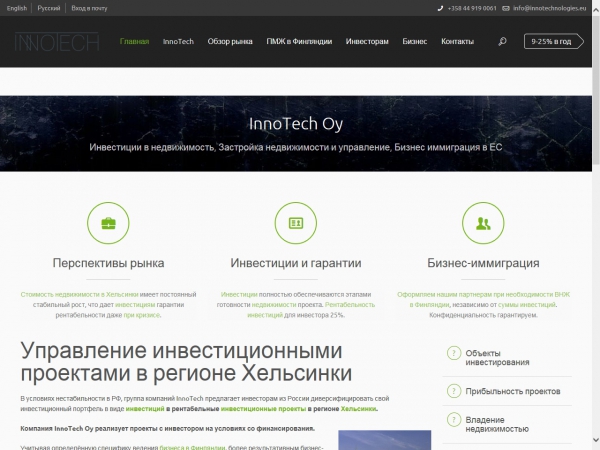The image size is (600, 450).
Task: Open Прибыльность проектов sidebar item
Action: [x=513, y=391]
